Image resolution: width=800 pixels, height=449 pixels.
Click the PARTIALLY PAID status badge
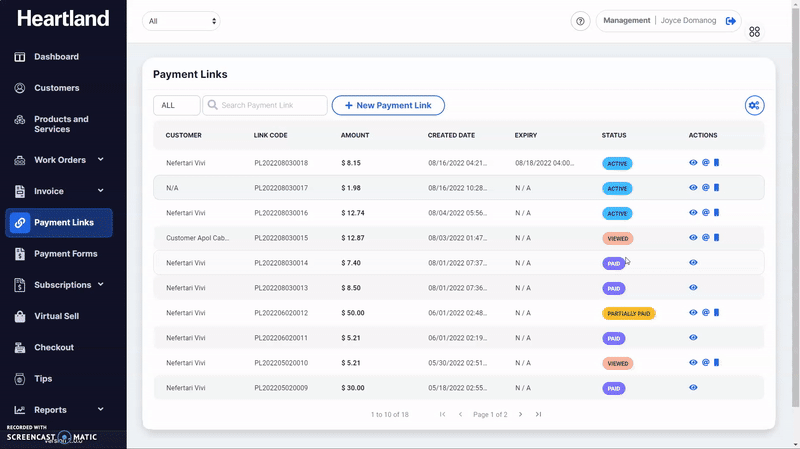pyautogui.click(x=629, y=313)
